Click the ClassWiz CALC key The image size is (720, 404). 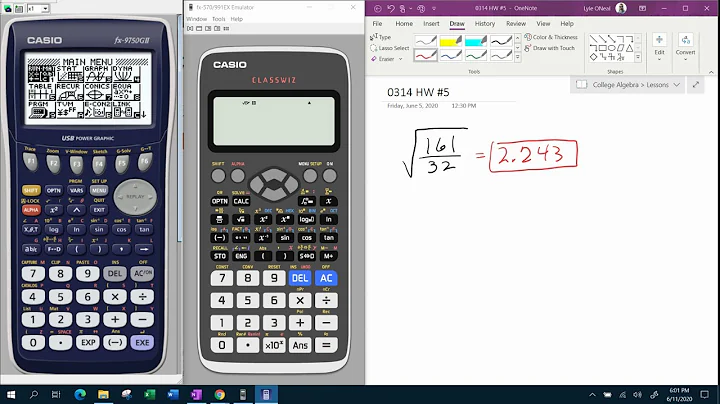click(241, 201)
